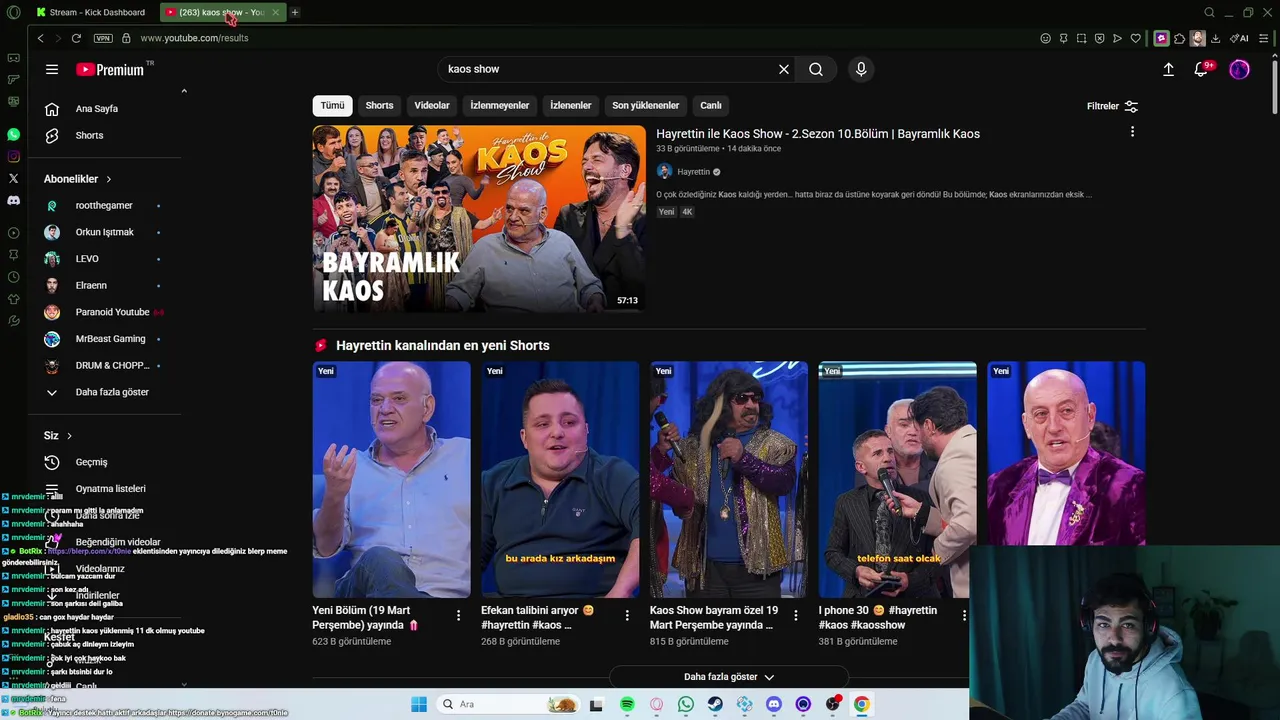Open Opera downloads icon
This screenshot has height=720, width=1280.
[x=1215, y=38]
